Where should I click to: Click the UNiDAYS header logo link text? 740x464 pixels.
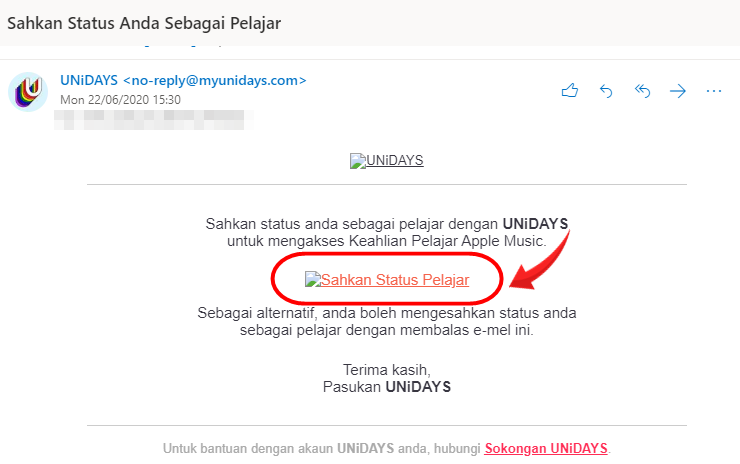click(395, 160)
